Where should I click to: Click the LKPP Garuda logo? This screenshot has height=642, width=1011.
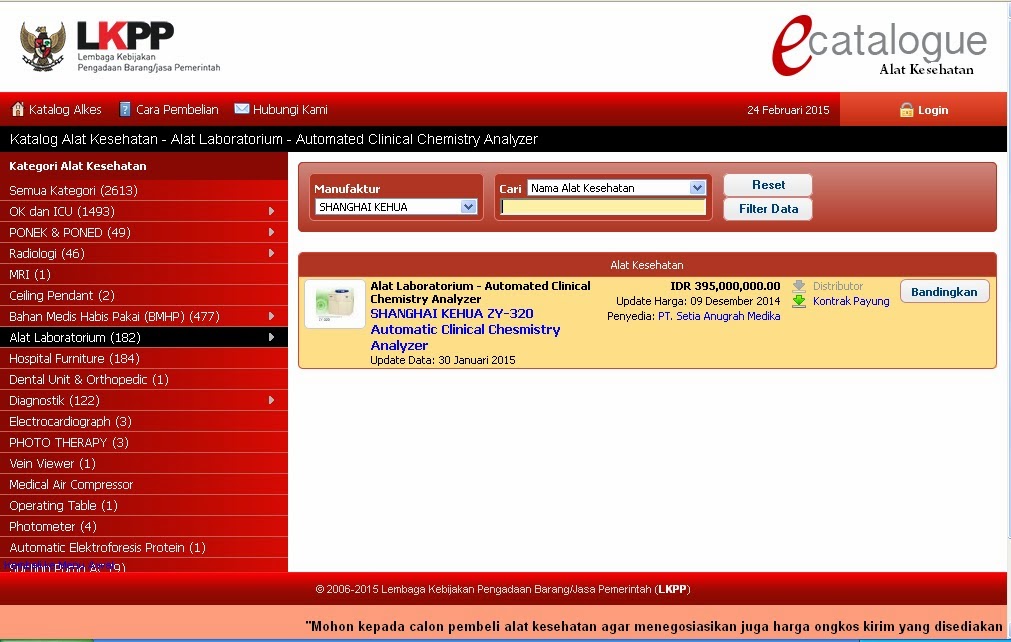[43, 46]
